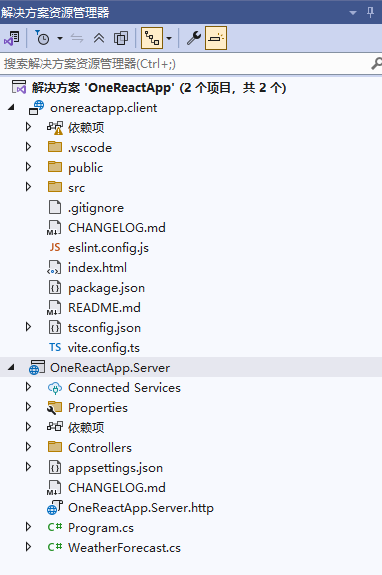Open the pending changes filter clock icon
This screenshot has height=575, width=382.
43,38
